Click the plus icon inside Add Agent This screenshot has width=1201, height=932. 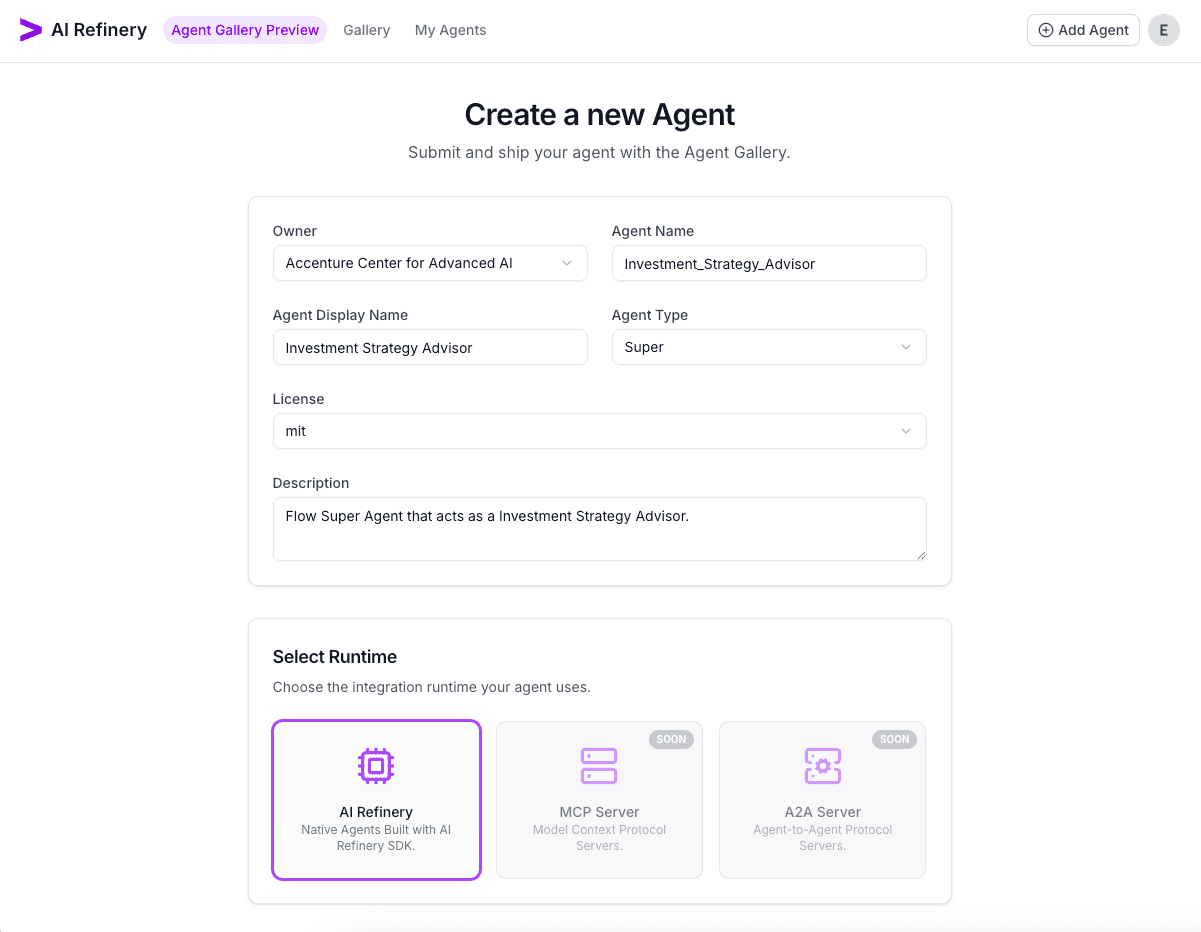point(1046,30)
